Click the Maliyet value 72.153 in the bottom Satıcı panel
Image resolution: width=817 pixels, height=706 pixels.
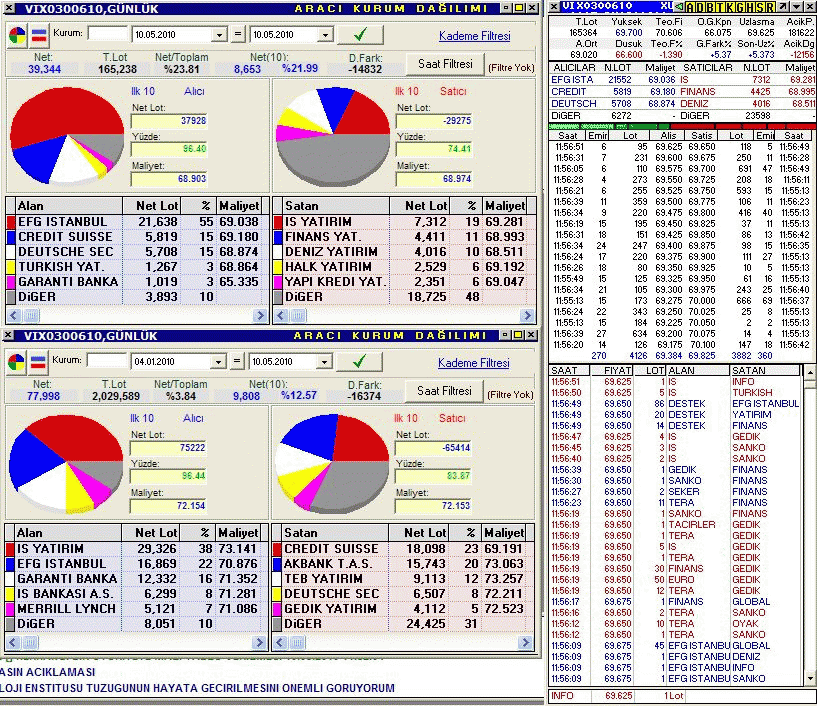pos(433,506)
